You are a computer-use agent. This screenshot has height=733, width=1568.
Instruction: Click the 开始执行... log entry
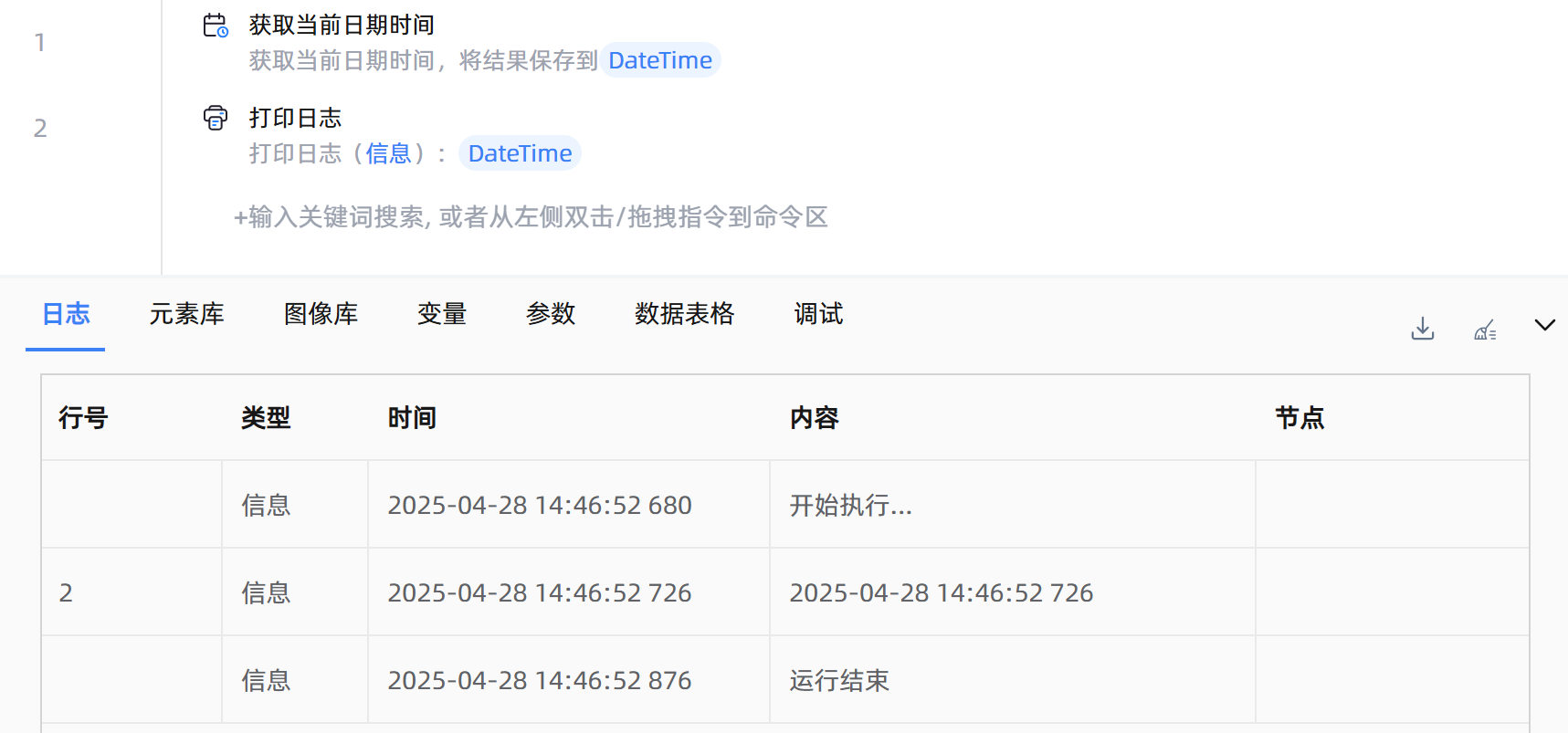click(850, 505)
